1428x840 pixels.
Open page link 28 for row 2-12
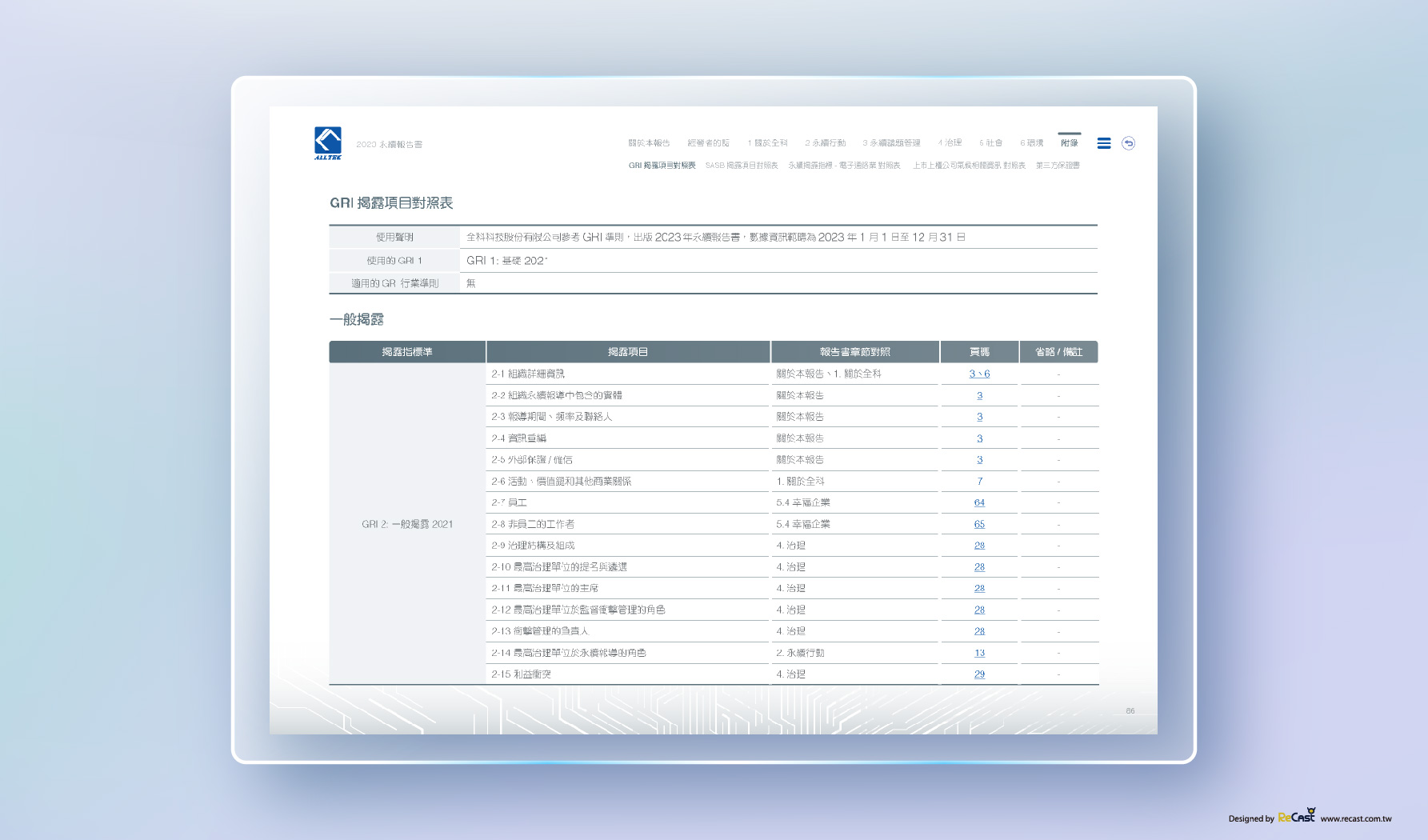979,610
